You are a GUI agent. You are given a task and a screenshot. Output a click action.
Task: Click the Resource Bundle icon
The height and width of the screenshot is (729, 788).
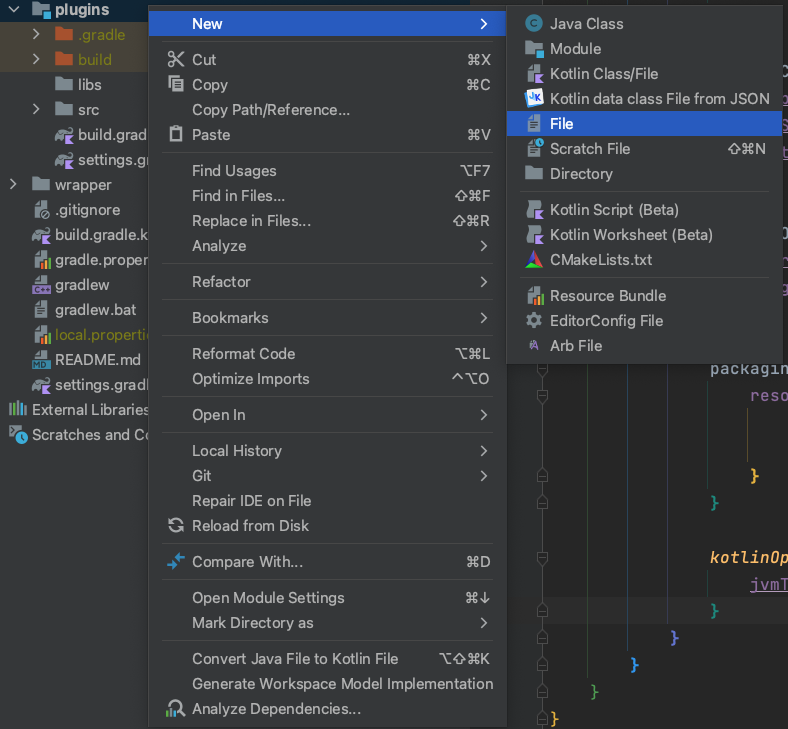[x=535, y=295]
